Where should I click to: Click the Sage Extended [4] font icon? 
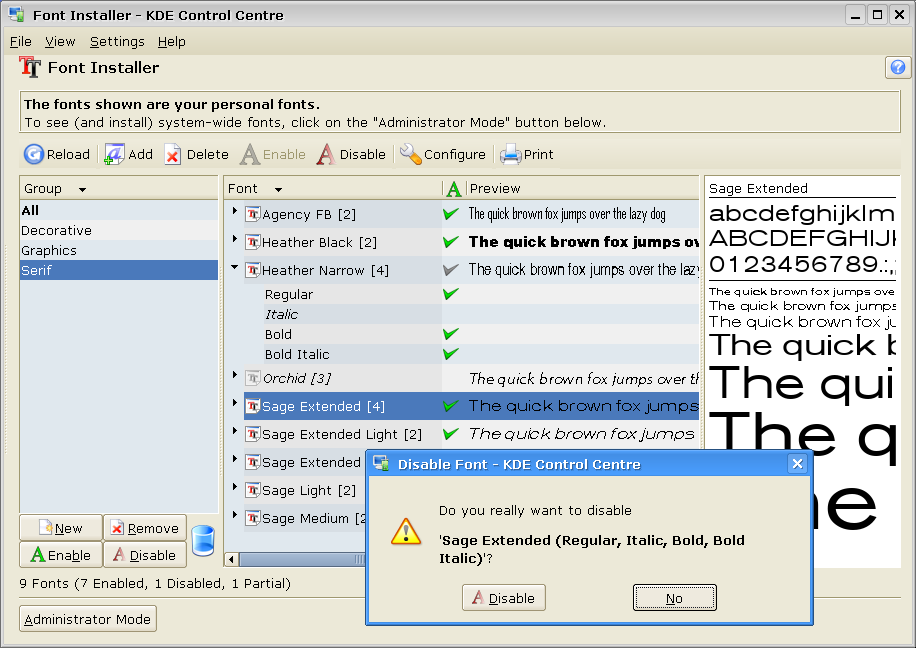pyautogui.click(x=252, y=406)
